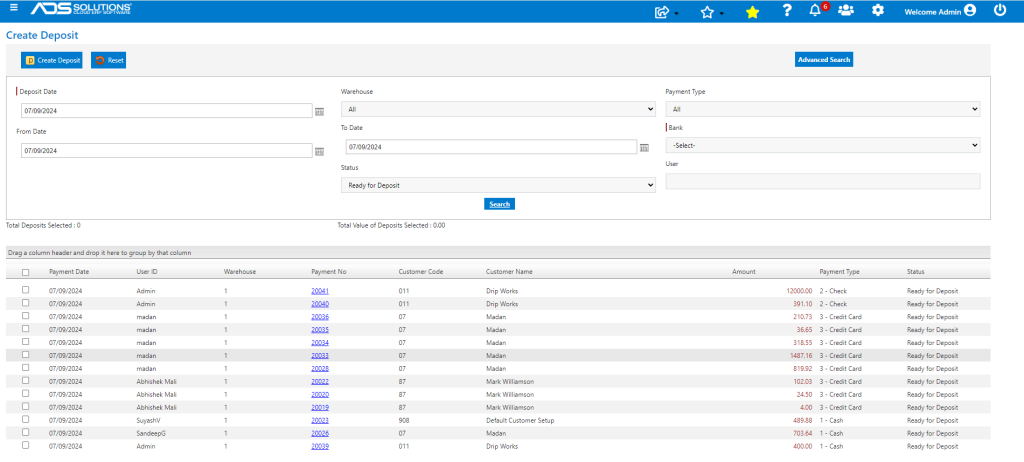
Task: Open the Status dropdown
Action: coord(498,186)
